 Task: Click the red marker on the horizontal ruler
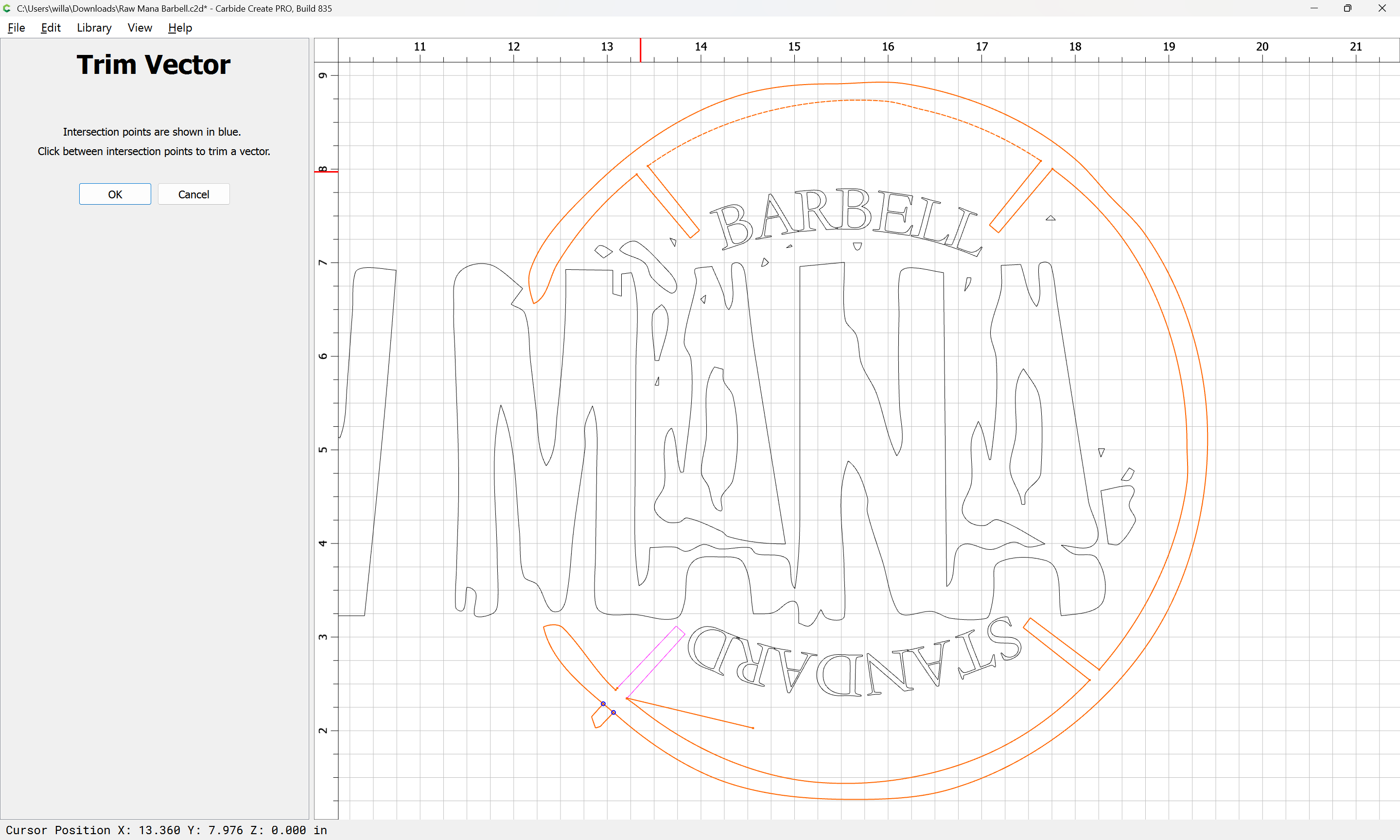(641, 50)
